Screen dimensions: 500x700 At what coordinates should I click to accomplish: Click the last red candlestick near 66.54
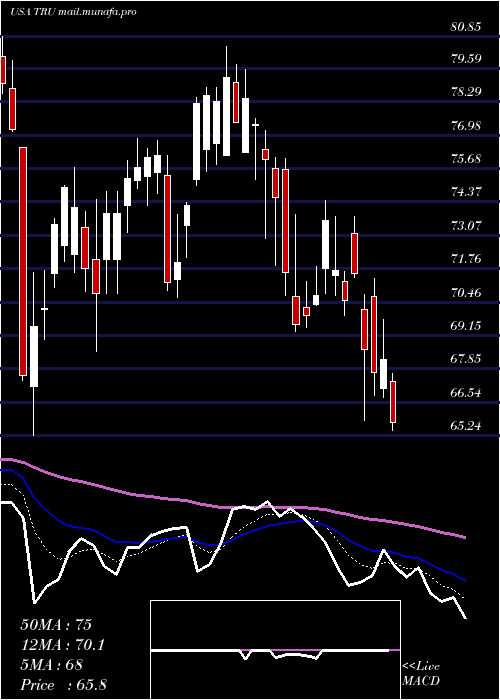click(393, 402)
